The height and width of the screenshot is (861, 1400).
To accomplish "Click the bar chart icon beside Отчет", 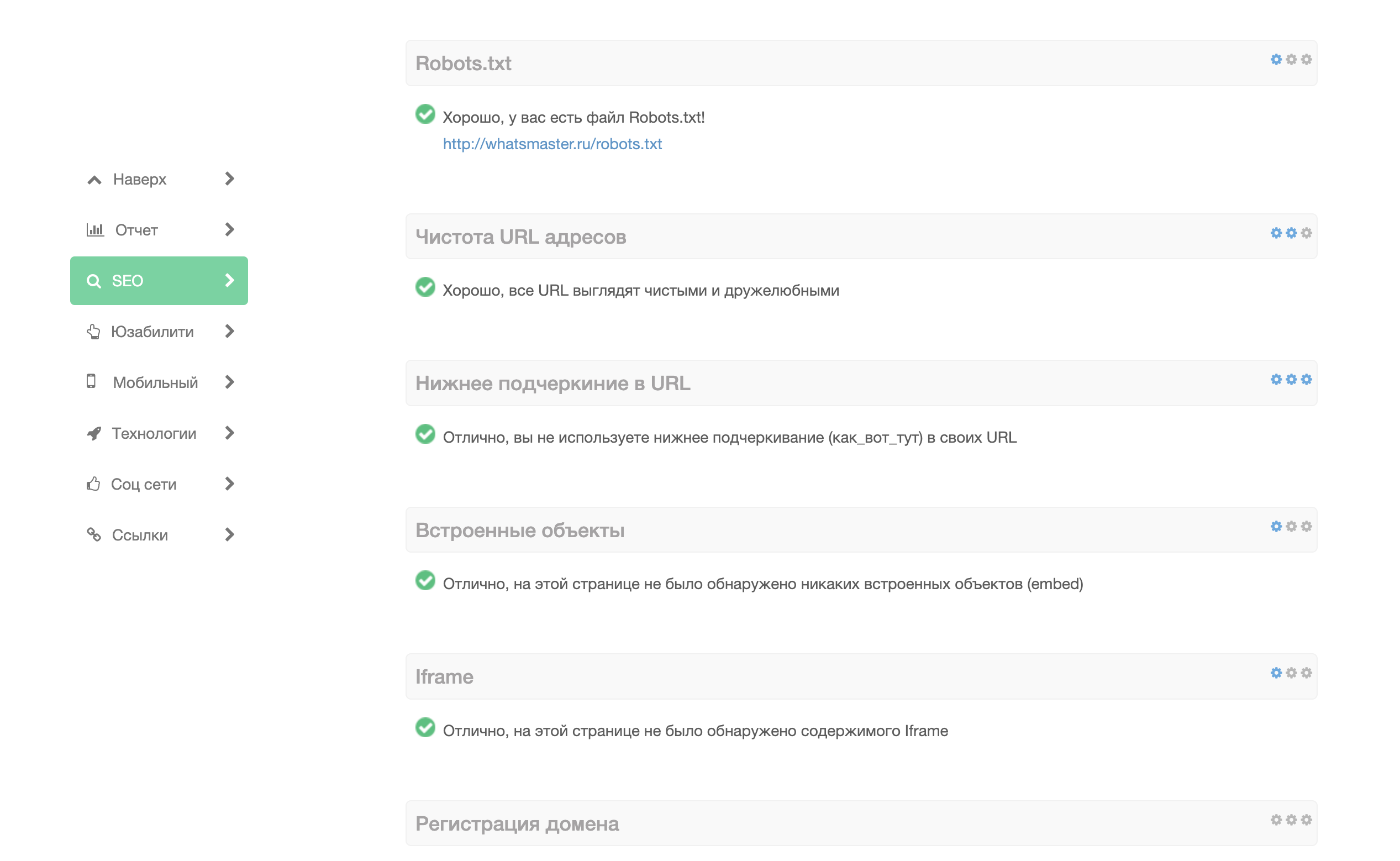I will 95,230.
